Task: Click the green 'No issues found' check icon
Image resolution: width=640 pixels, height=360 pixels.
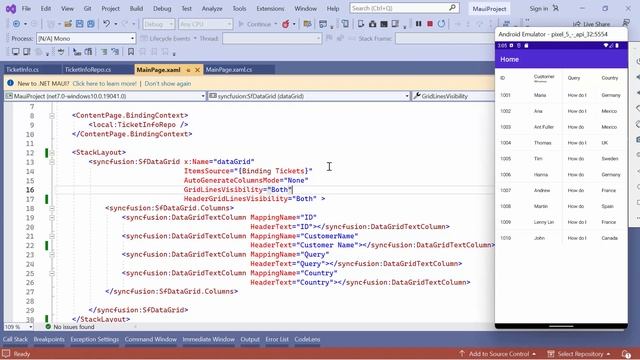Action: (48, 327)
